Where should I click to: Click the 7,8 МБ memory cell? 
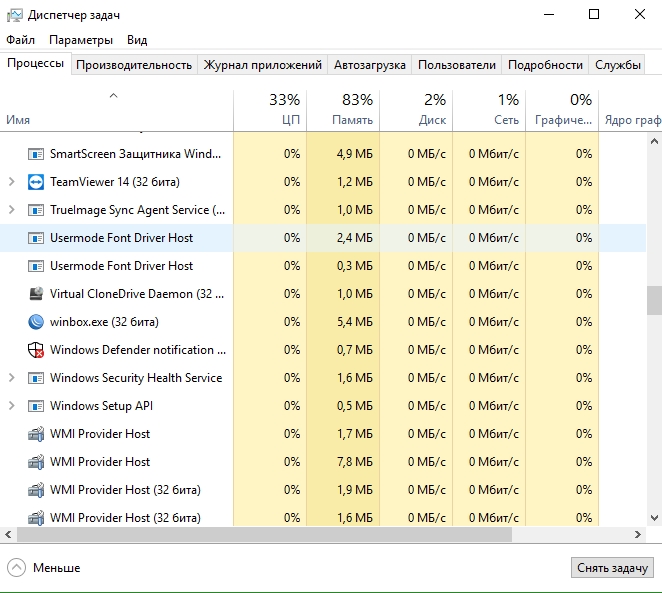pos(355,462)
